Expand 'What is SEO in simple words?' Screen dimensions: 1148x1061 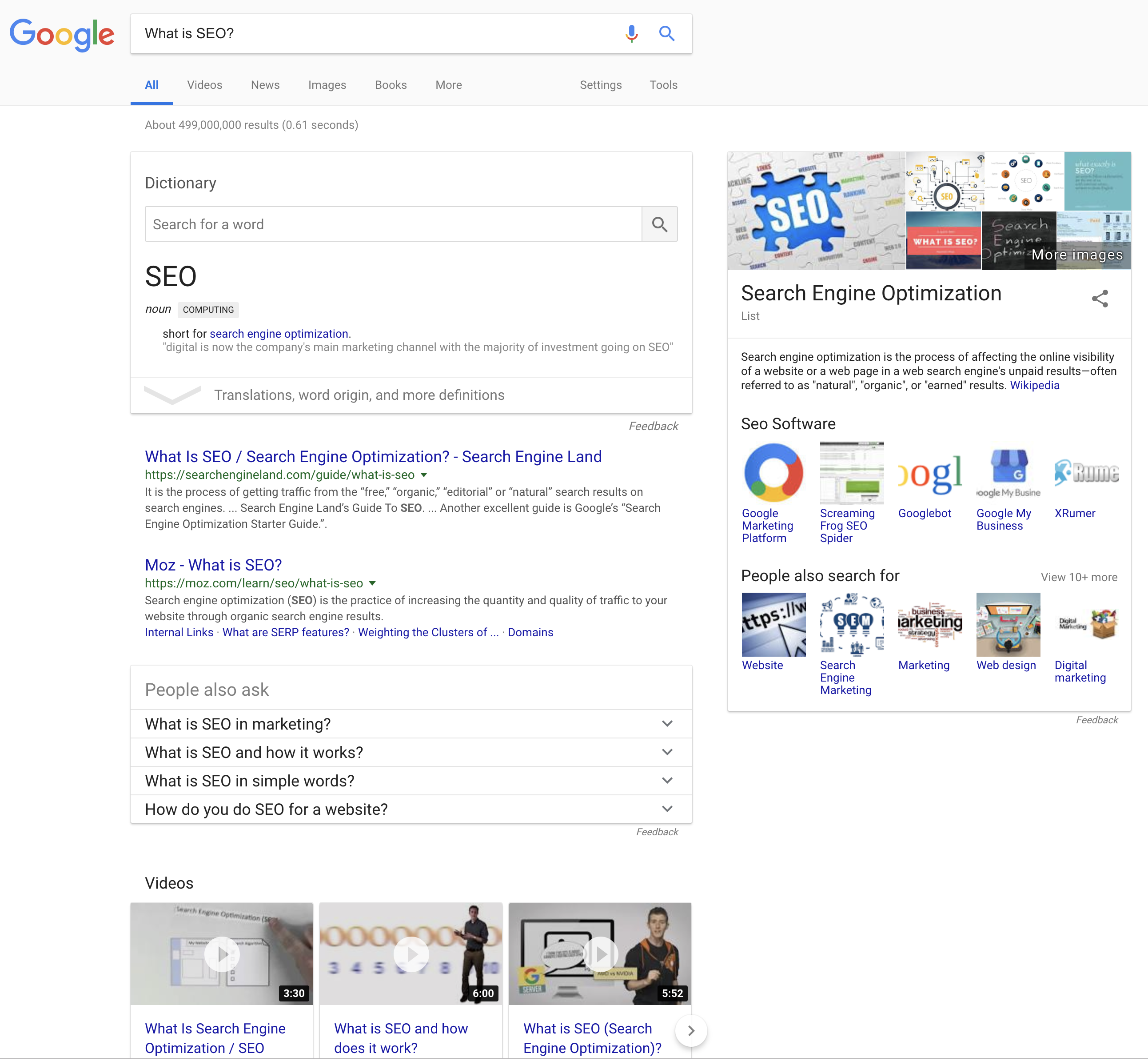click(x=411, y=781)
